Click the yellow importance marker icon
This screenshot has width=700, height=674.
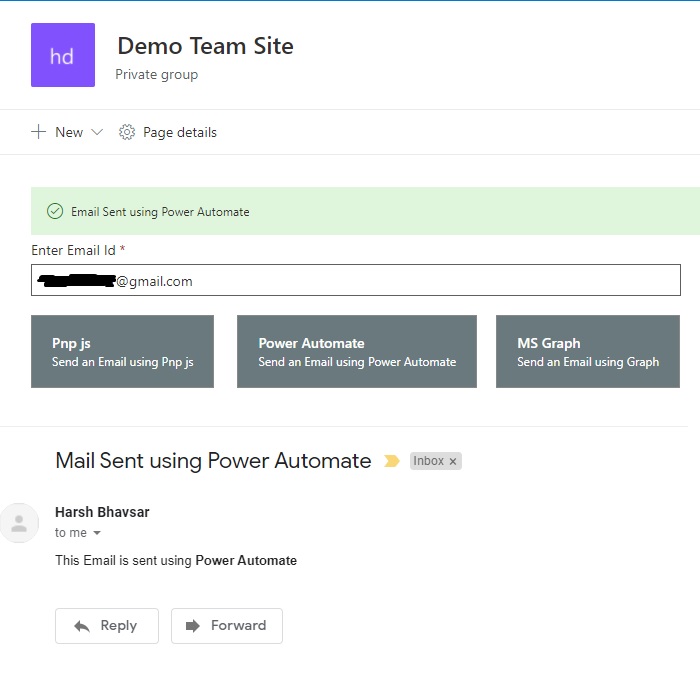pyautogui.click(x=392, y=461)
